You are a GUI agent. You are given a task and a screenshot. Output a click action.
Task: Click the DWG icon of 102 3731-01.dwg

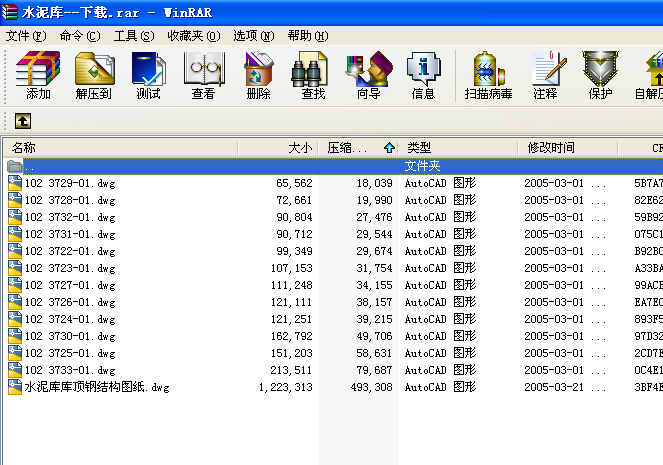(x=14, y=233)
